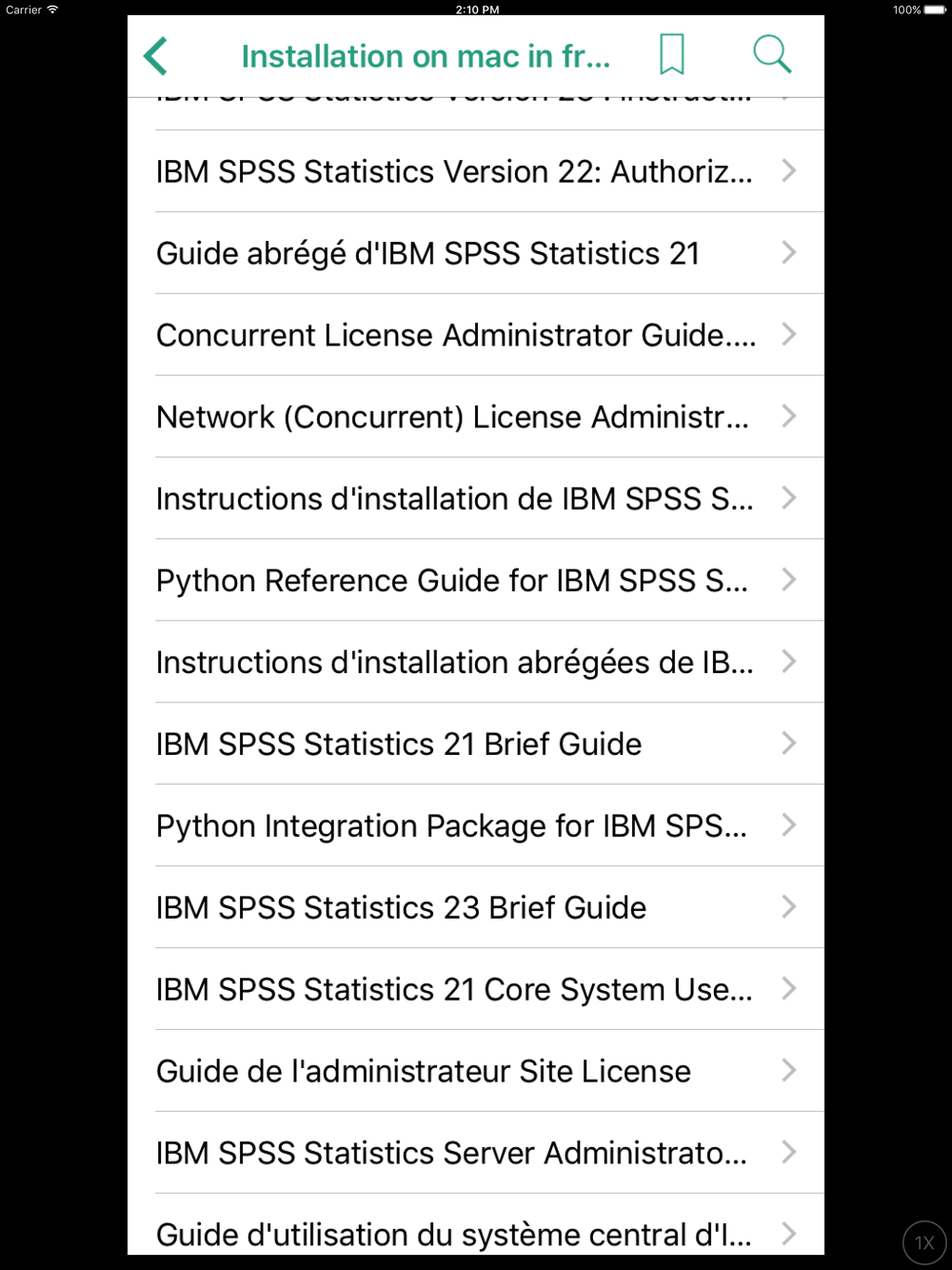Open "Guide abrégé d'IBM SPSS Statistics 21"

coord(476,253)
